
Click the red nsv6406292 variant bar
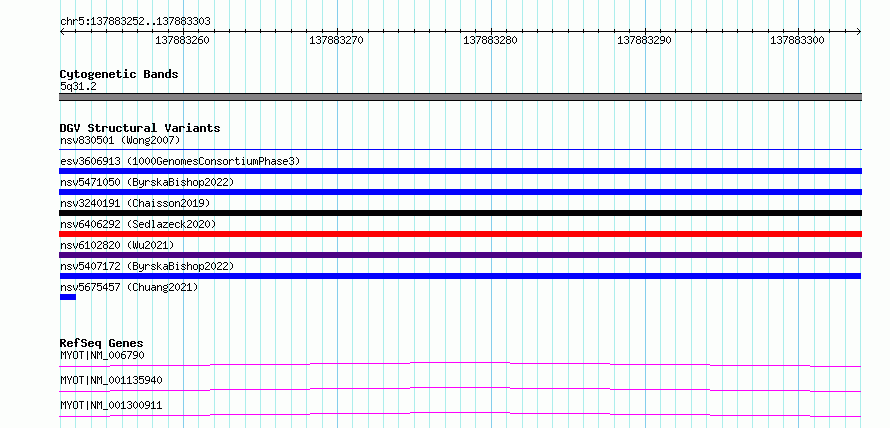tap(461, 234)
